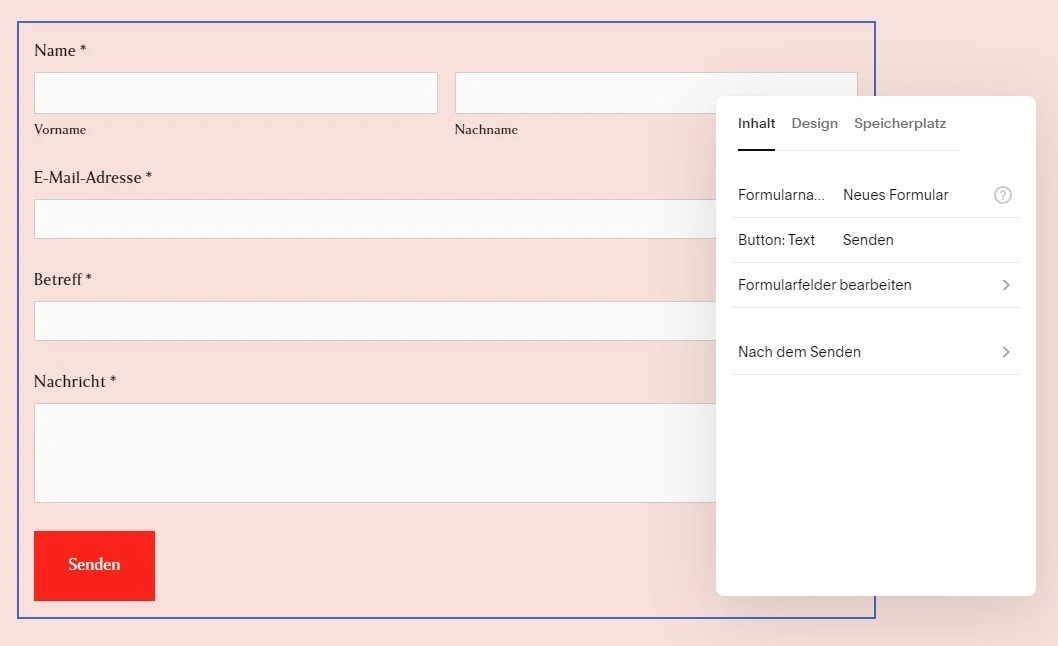Open the help icon beside Formularname

tap(1003, 195)
